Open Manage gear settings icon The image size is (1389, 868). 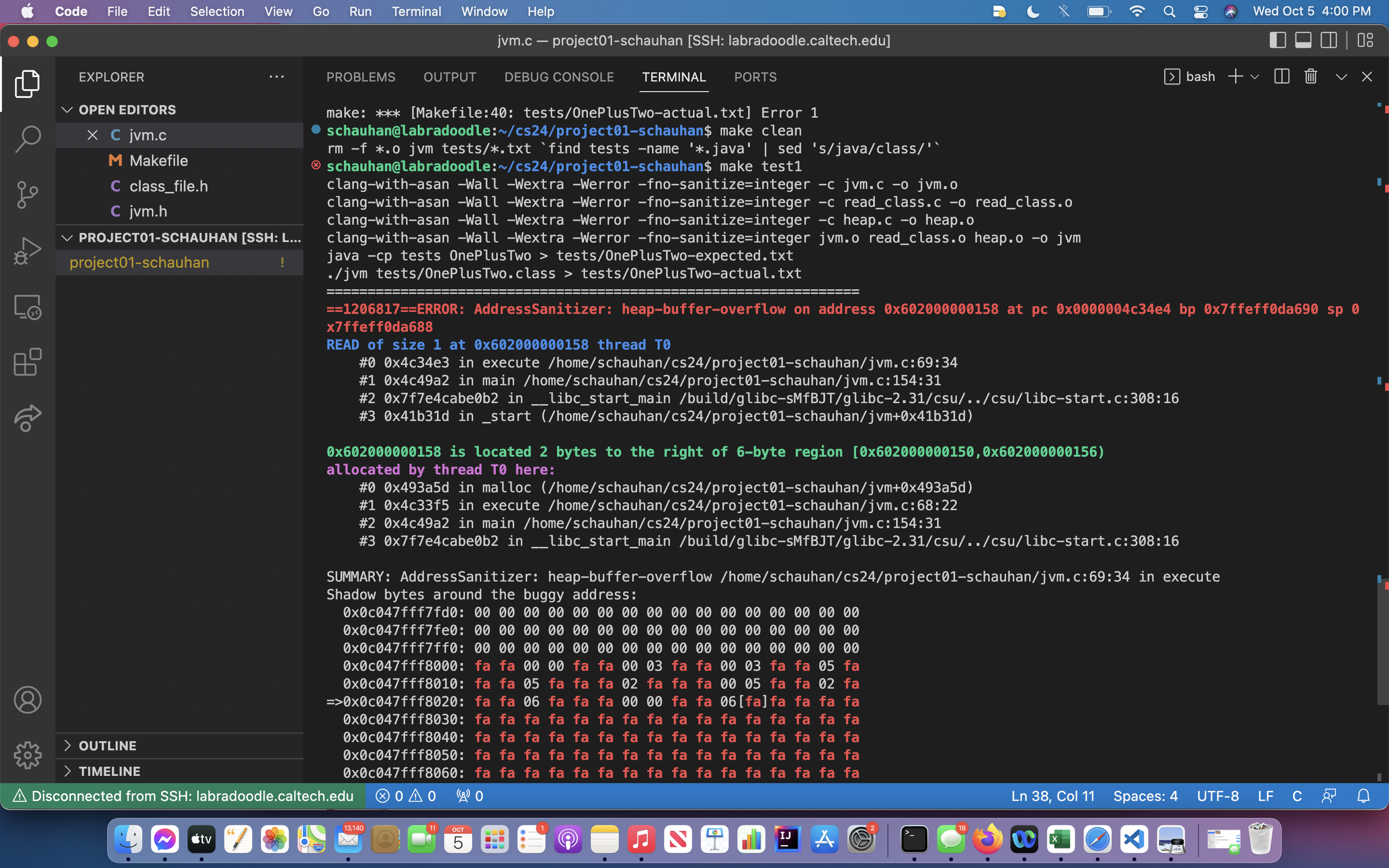27,755
